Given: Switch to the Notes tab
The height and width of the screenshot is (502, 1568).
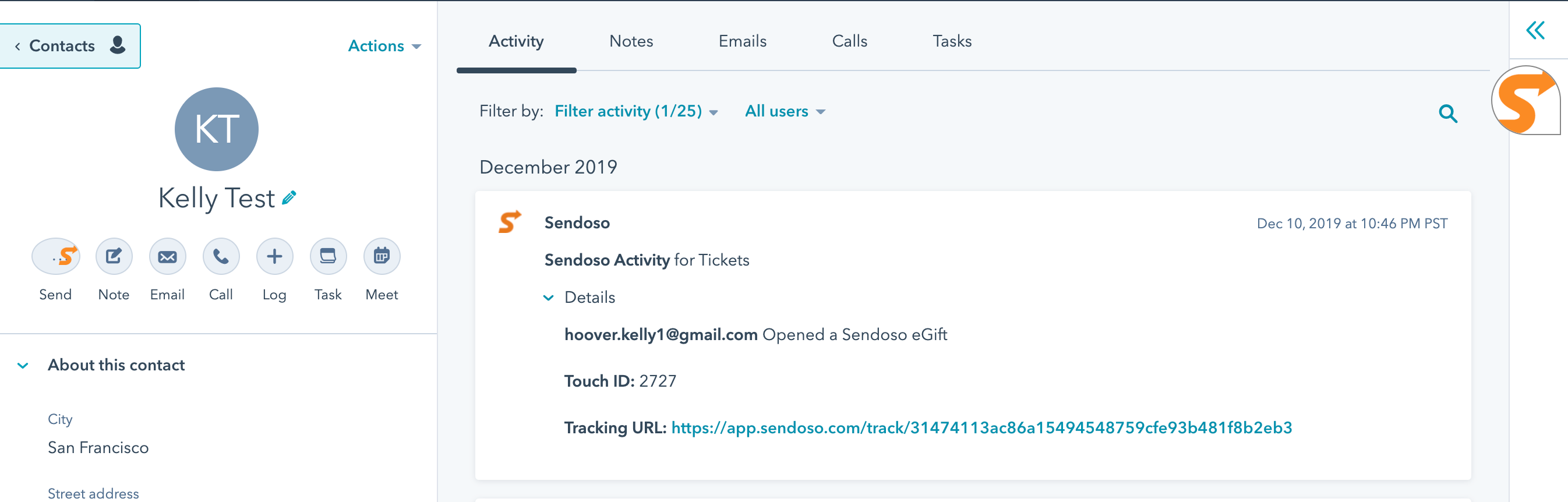Looking at the screenshot, I should (631, 41).
